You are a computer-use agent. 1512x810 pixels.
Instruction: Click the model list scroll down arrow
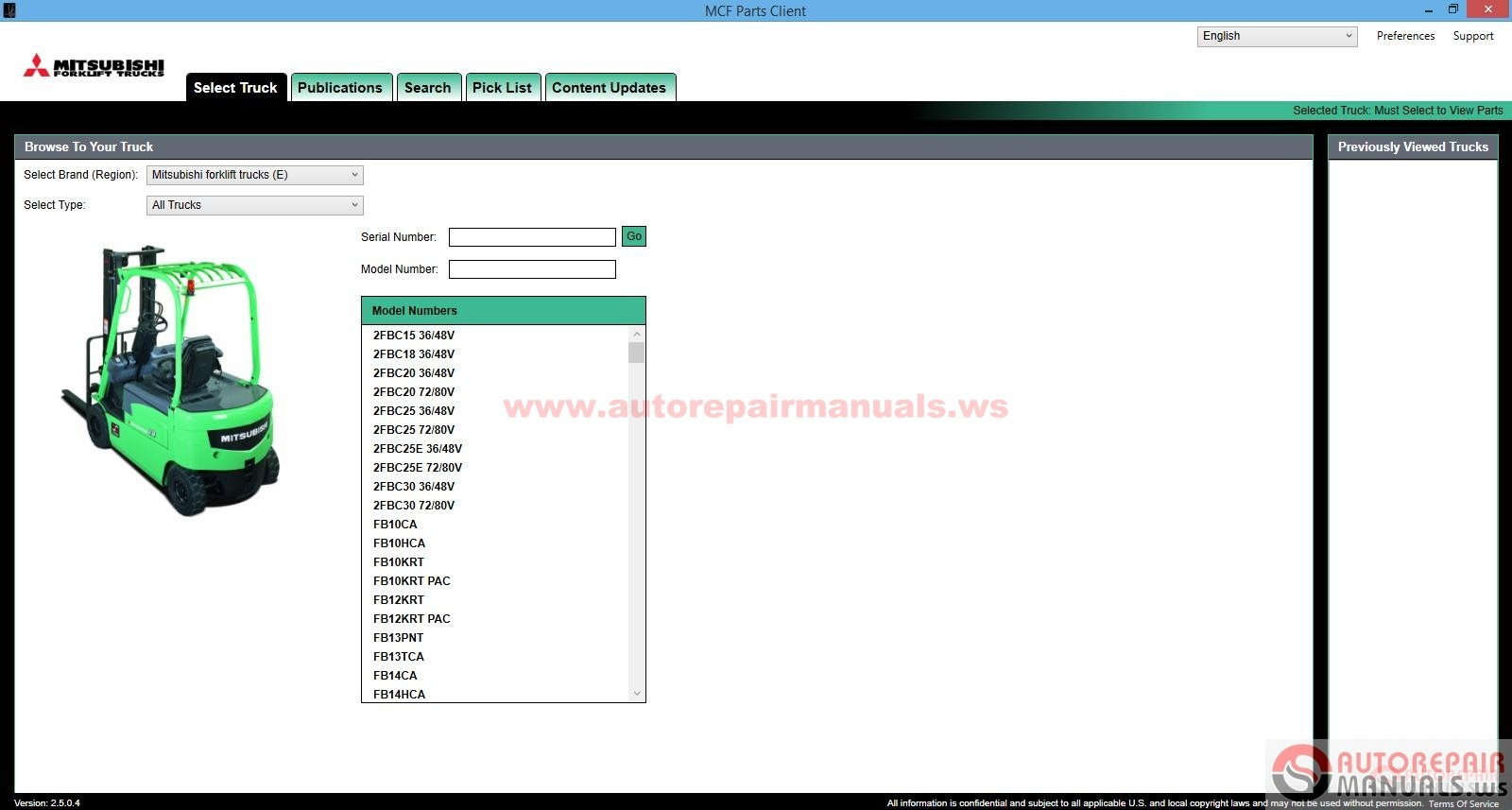tap(637, 694)
